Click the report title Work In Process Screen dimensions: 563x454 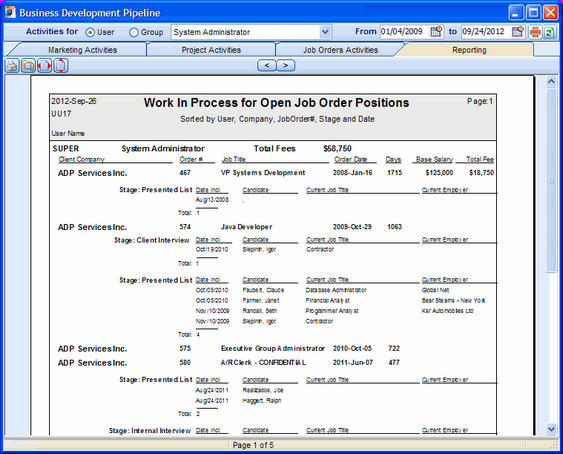pyautogui.click(x=276, y=103)
